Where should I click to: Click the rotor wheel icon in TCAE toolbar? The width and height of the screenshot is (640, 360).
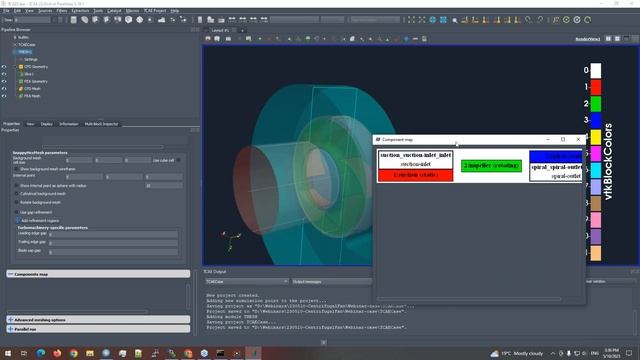pos(139,20)
